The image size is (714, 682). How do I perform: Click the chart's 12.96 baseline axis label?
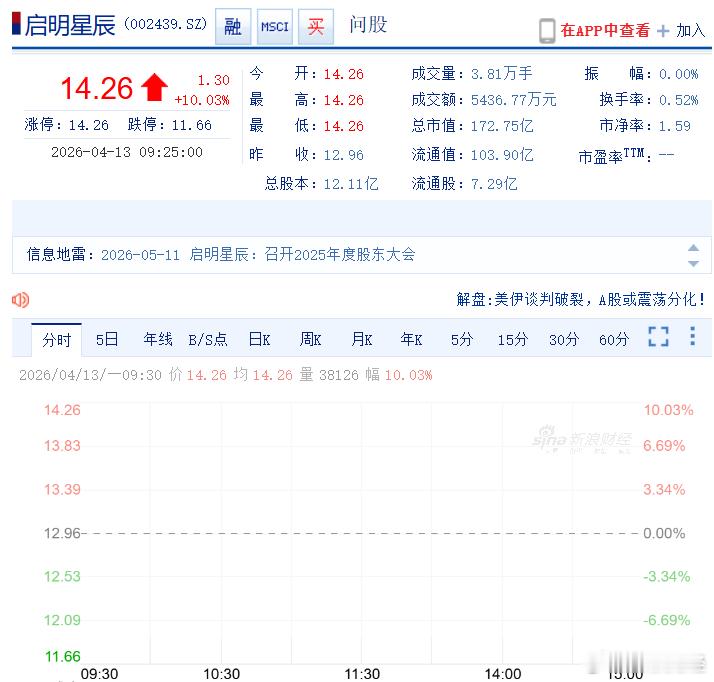(x=62, y=533)
